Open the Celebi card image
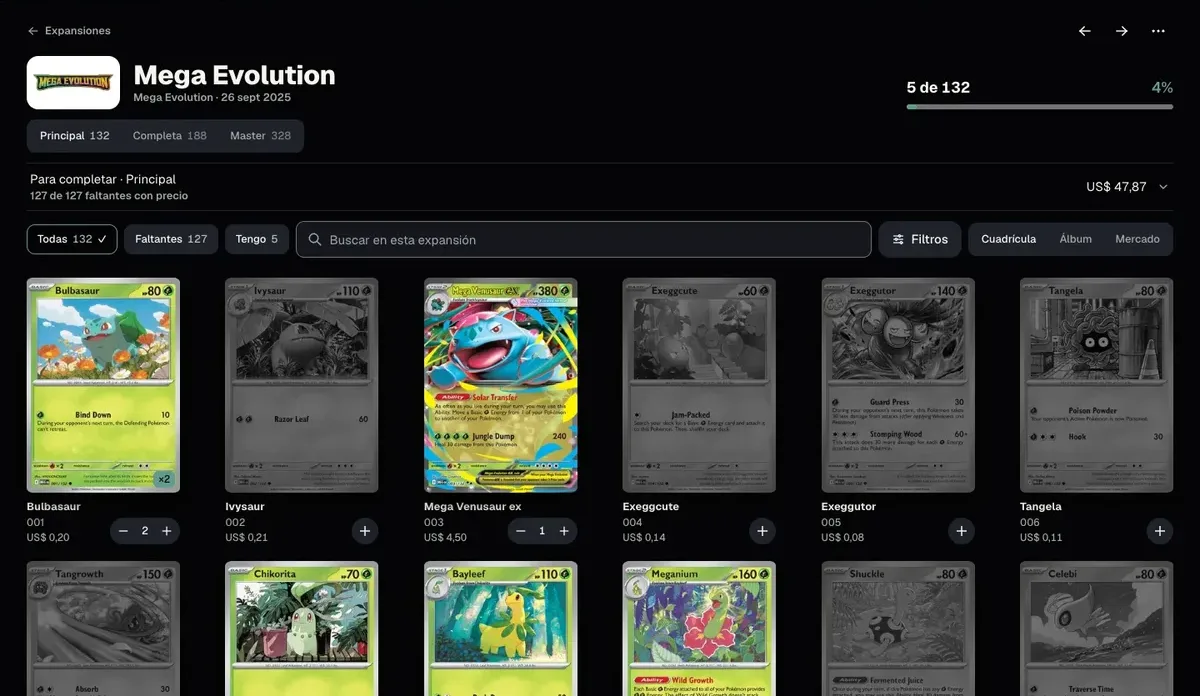The image size is (1200, 696). click(1096, 628)
